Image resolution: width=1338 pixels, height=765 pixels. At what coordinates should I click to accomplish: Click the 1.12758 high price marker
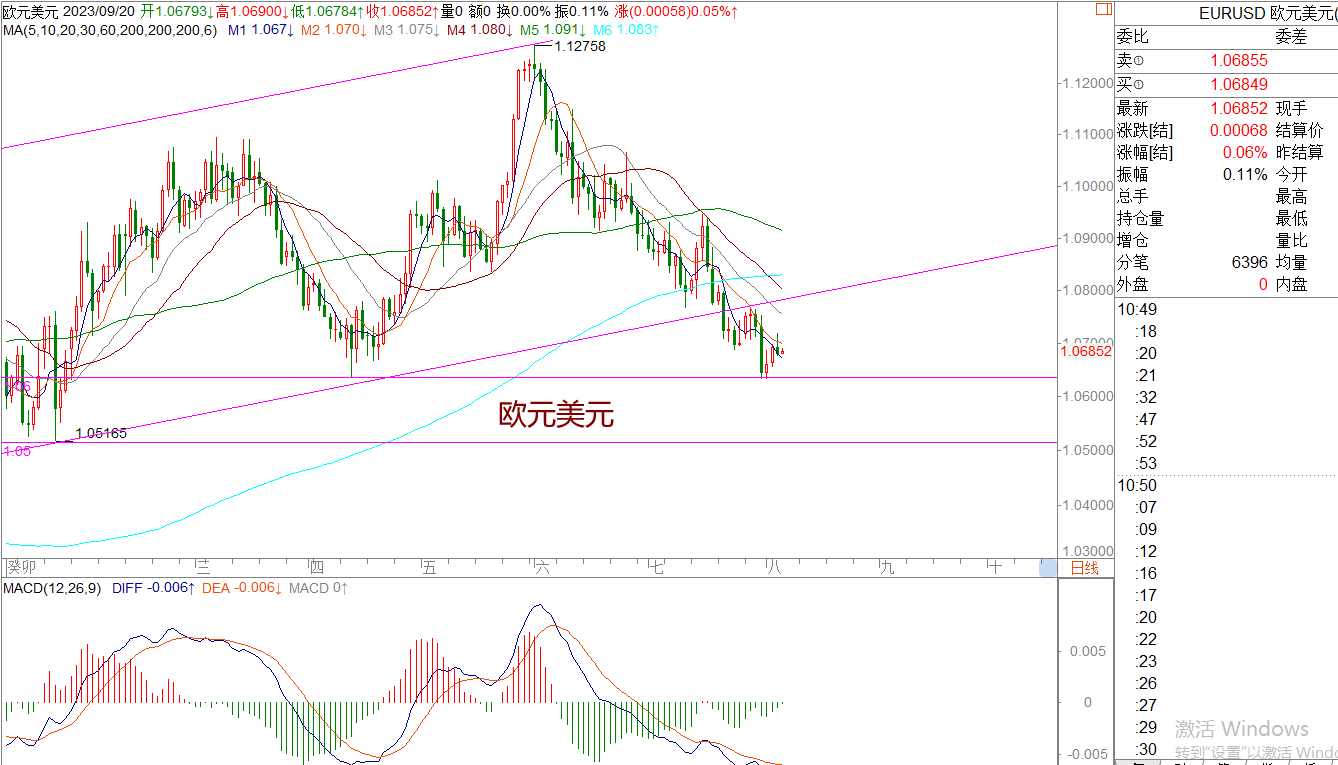[579, 46]
